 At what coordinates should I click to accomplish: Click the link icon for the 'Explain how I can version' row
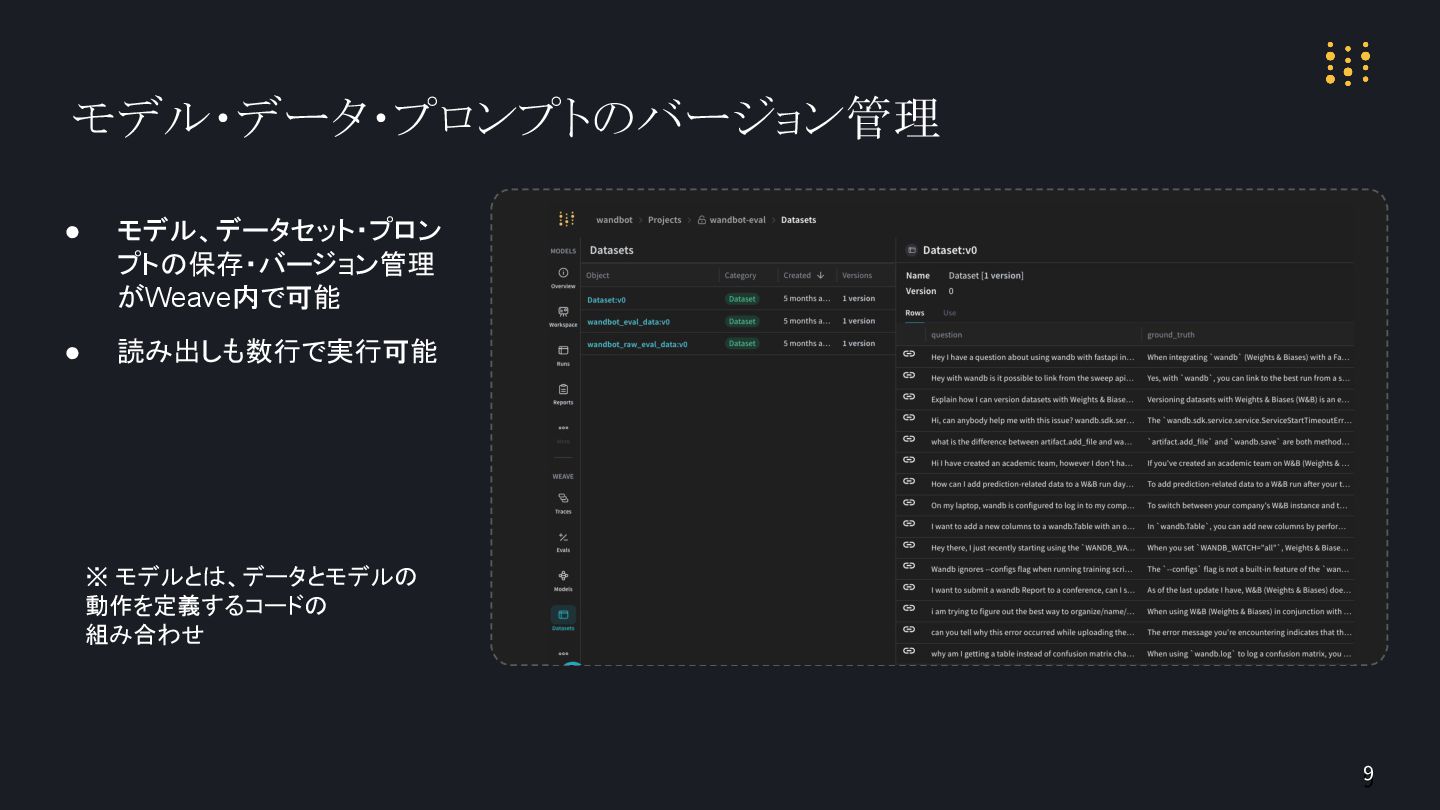click(909, 396)
